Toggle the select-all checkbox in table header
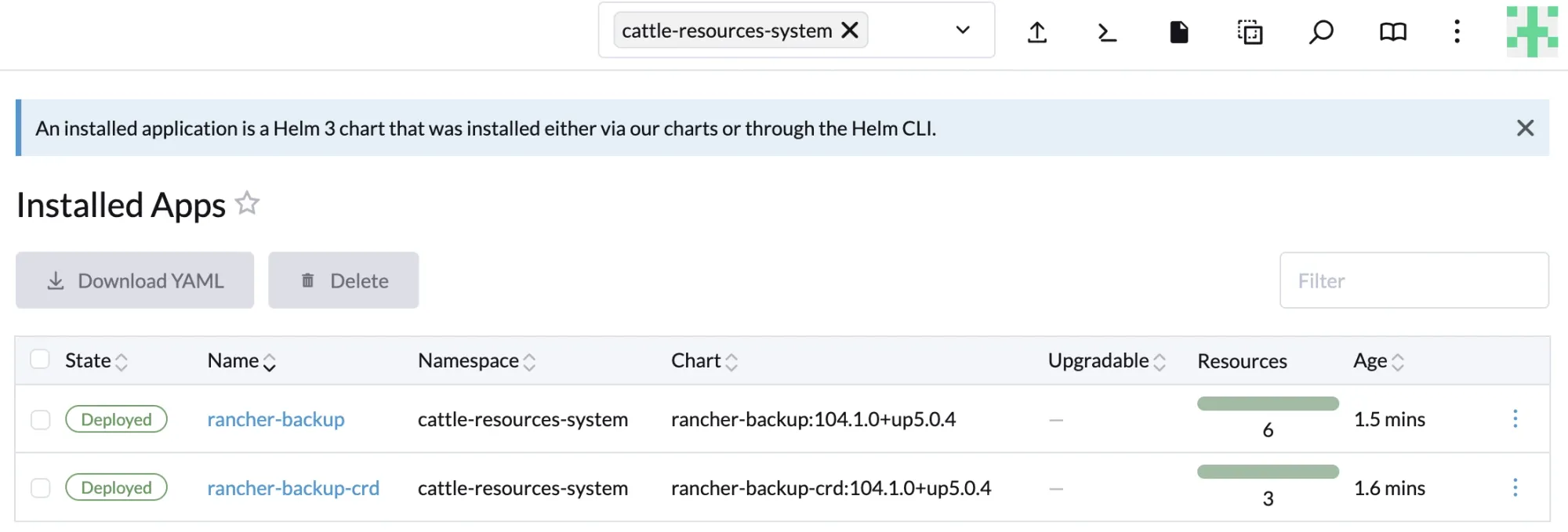Viewport: 1568px width, 532px height. coord(40,360)
